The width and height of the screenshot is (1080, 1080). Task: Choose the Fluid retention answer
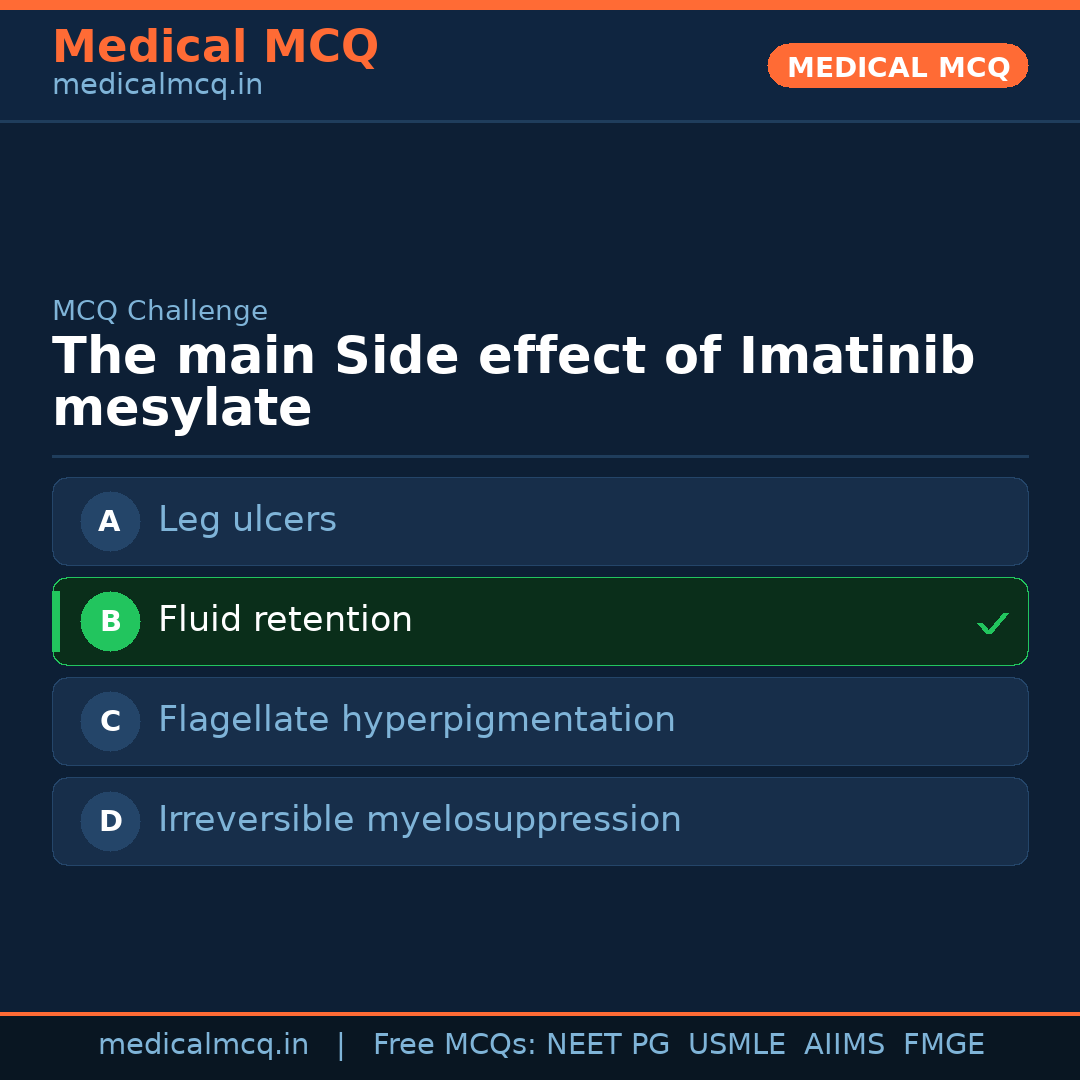tap(285, 620)
